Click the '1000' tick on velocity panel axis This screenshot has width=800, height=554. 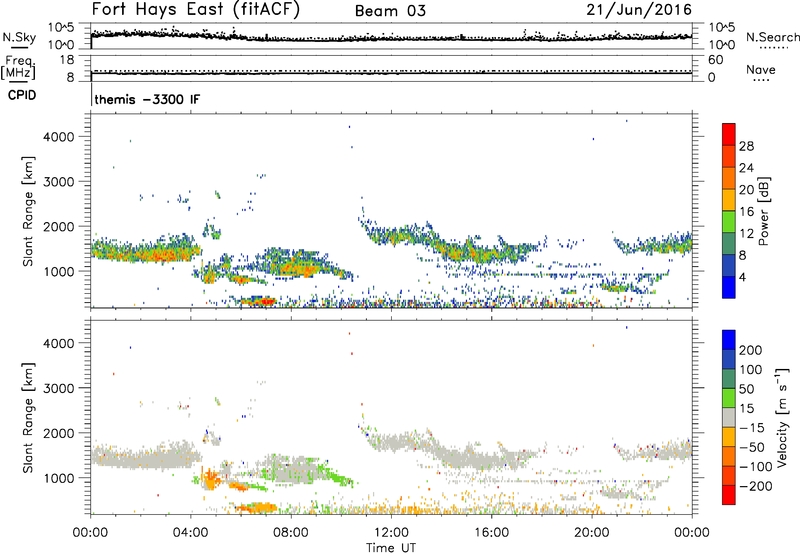point(59,478)
